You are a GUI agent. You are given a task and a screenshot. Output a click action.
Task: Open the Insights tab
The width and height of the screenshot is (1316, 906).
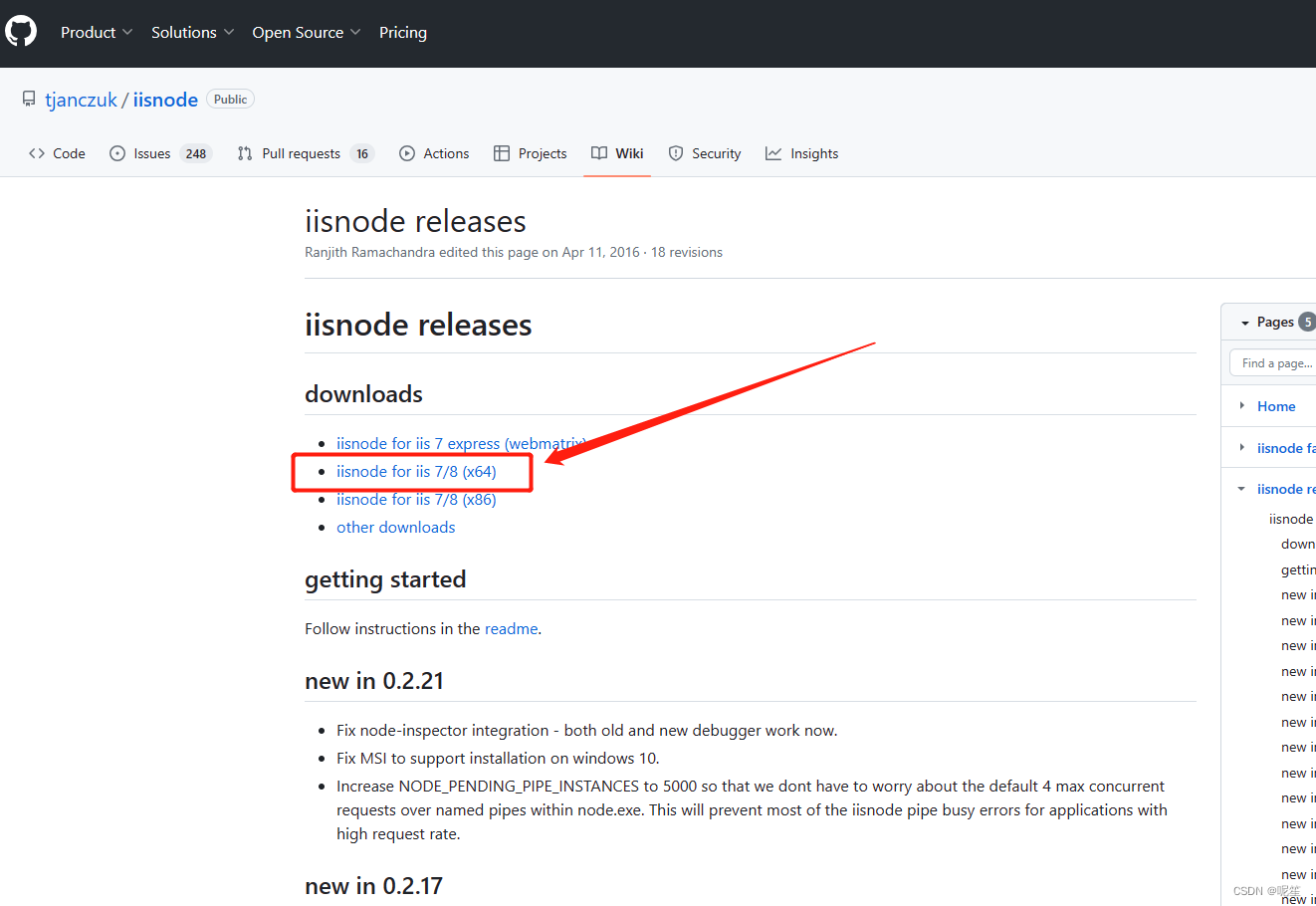click(801, 153)
